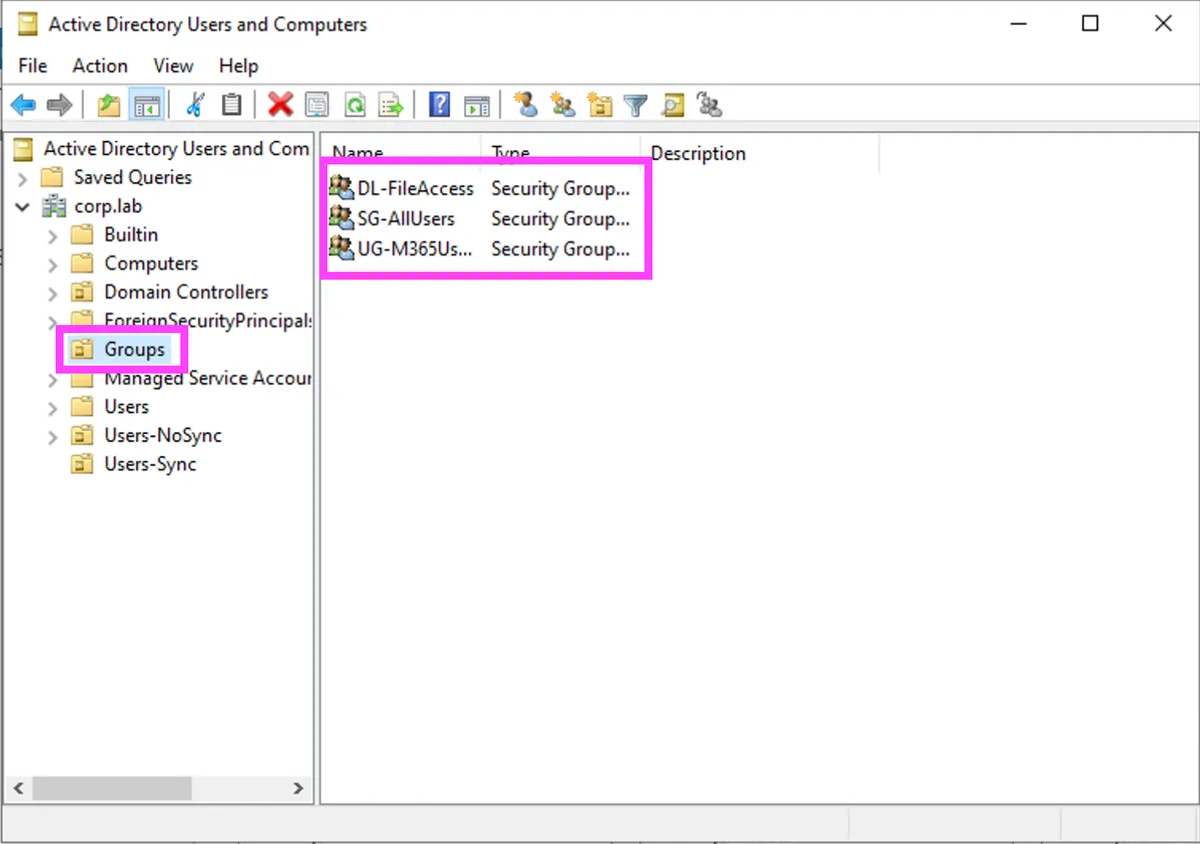
Task: Select the Saved Queries tree item
Action: click(132, 177)
